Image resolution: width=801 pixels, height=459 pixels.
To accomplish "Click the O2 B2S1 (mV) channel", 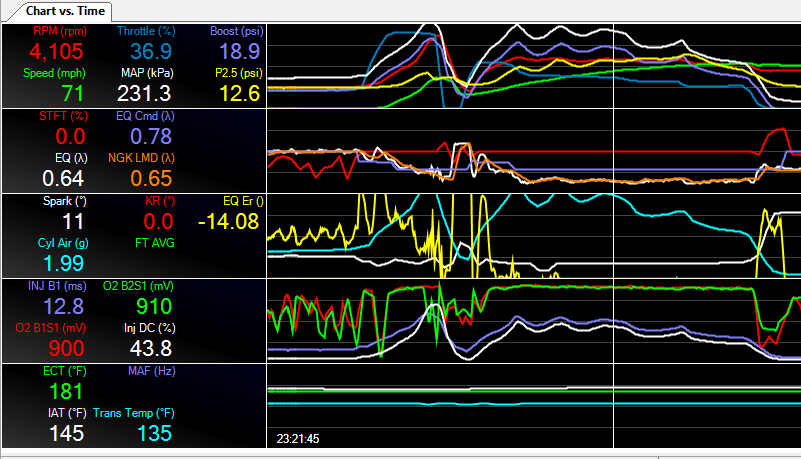I will tap(144, 306).
